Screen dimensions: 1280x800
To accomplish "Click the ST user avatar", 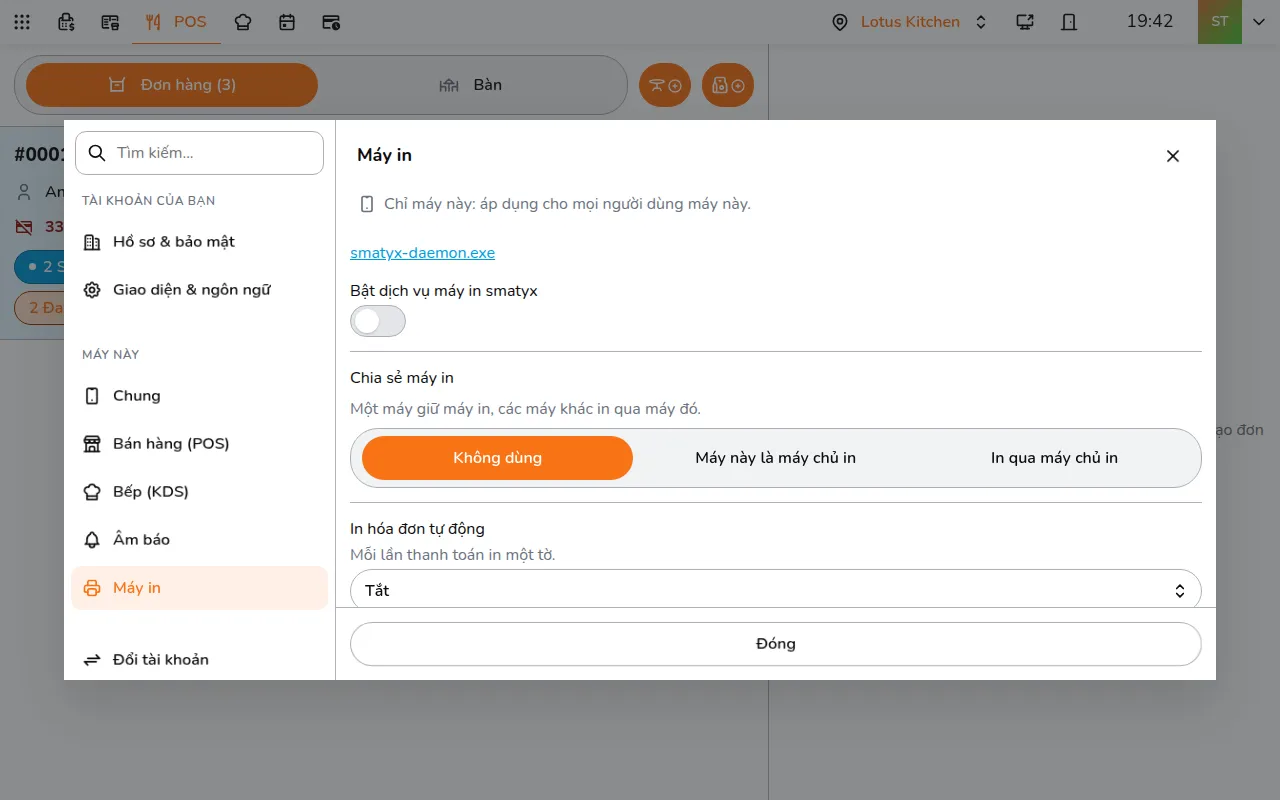I will click(x=1220, y=22).
